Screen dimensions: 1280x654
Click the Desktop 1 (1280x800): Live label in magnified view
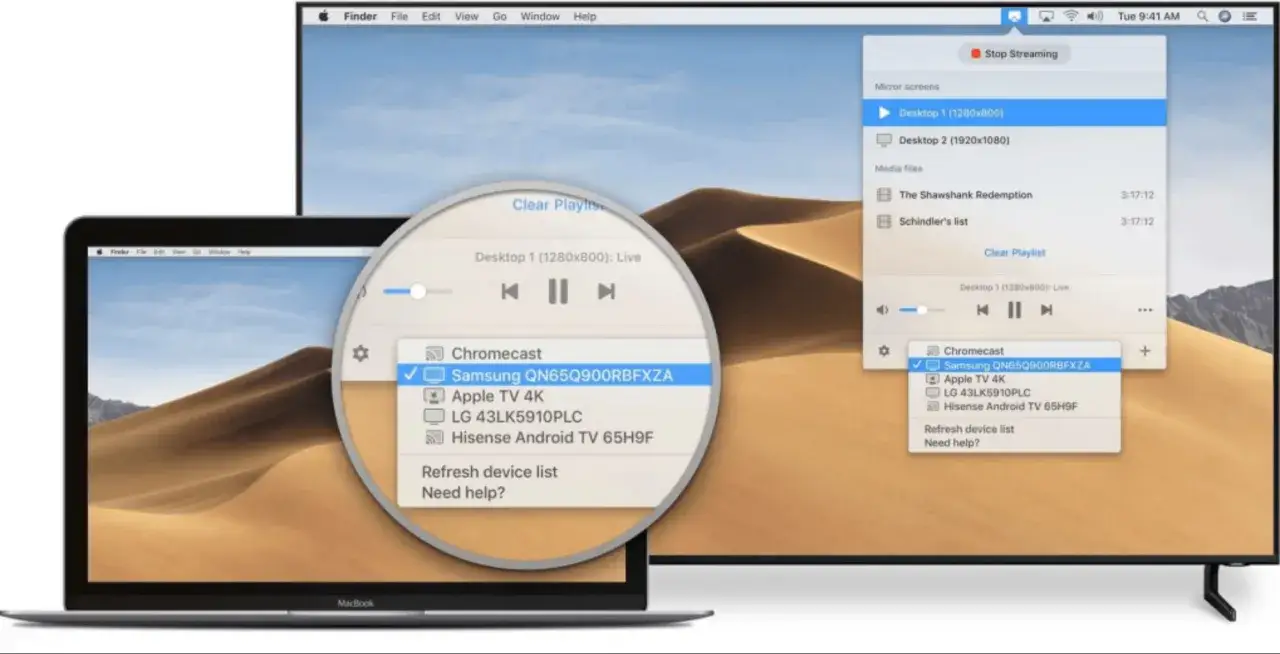[x=558, y=257]
